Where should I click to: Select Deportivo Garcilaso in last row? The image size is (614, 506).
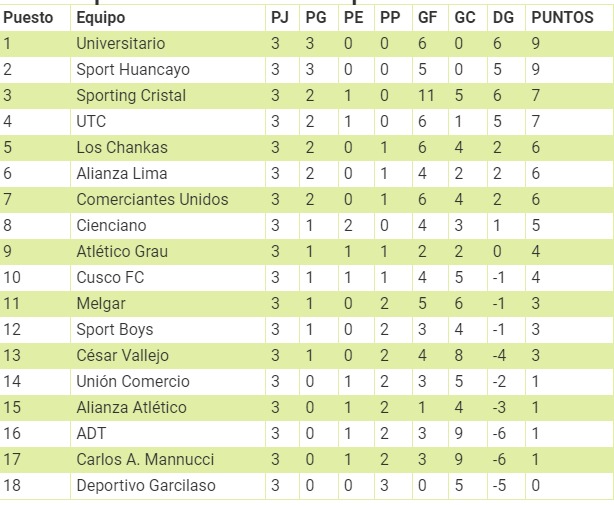coord(146,486)
